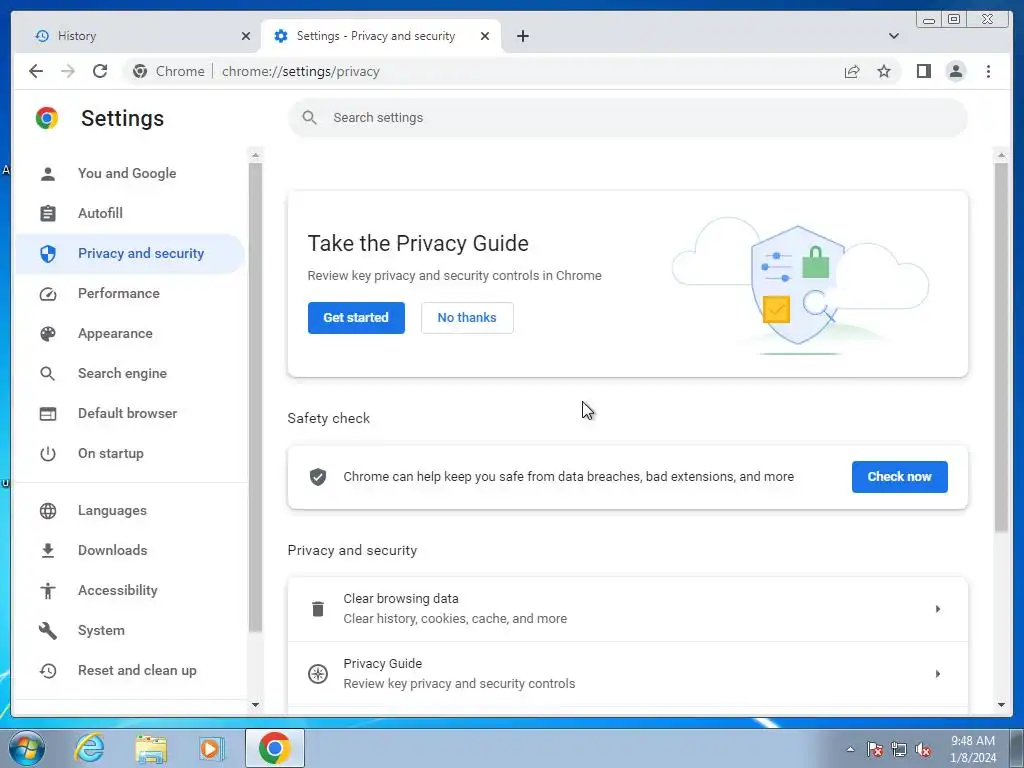
Task: Open Reset and clean up
Action: pos(137,671)
